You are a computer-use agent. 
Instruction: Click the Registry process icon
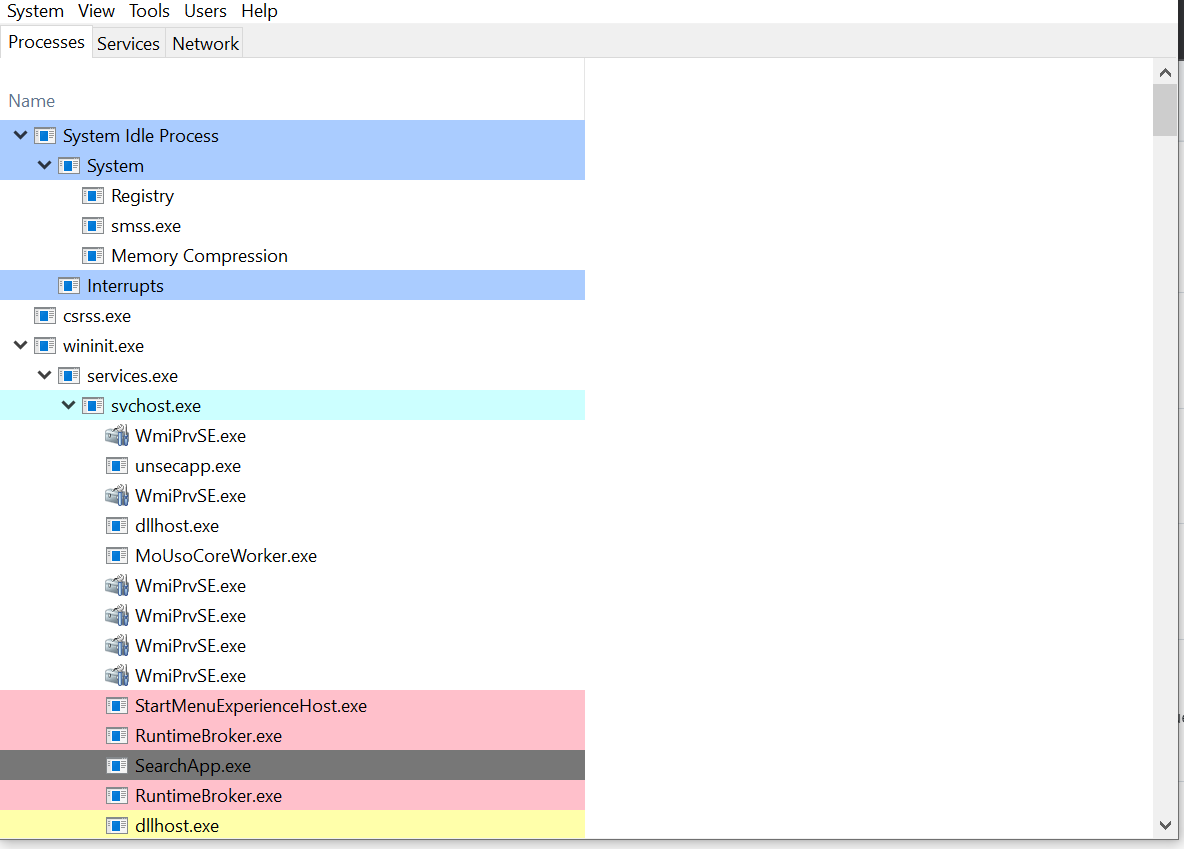coord(92,195)
